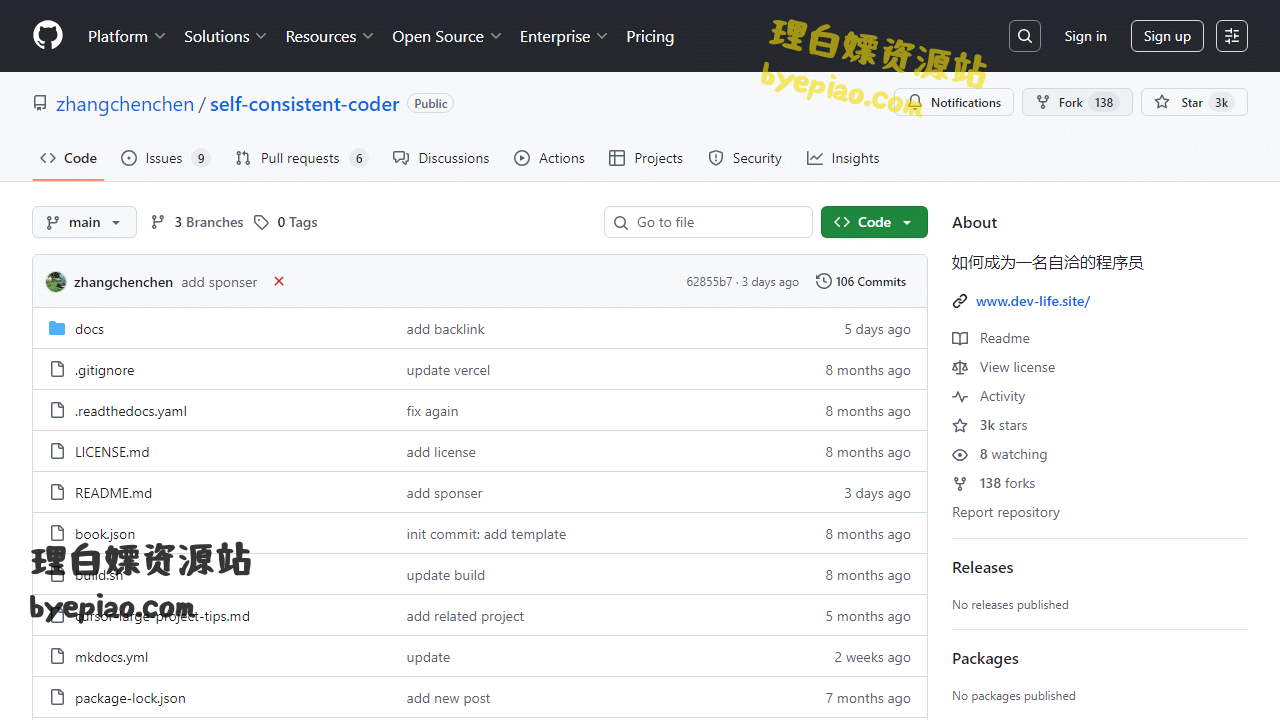
Task: Open the 'add sponser' latest commit message
Action: point(219,282)
